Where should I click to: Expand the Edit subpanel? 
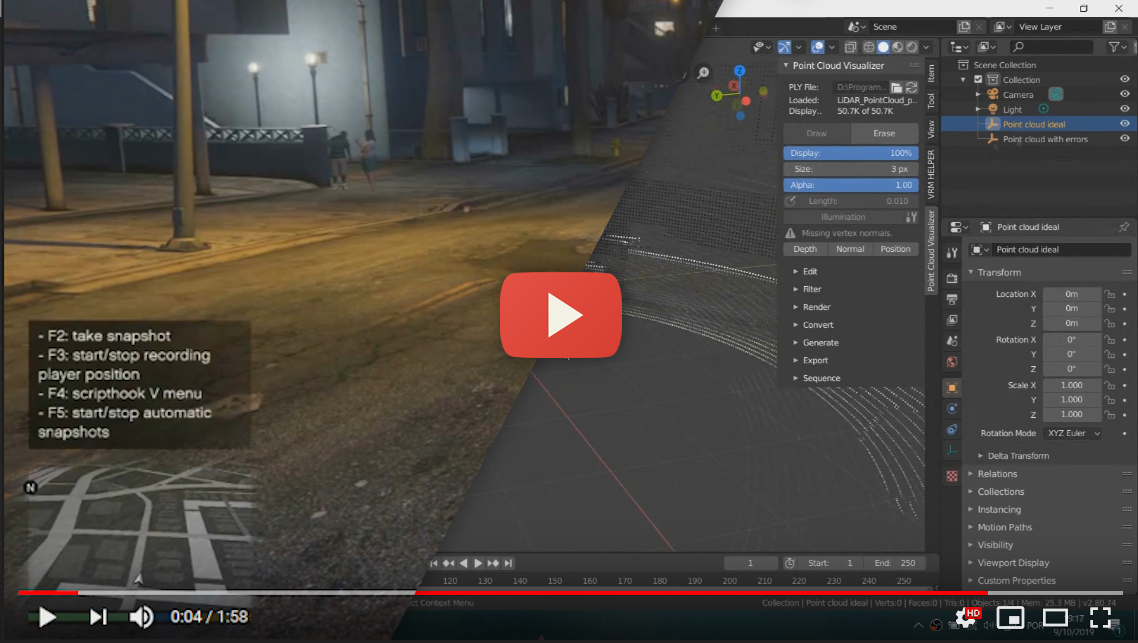point(804,271)
